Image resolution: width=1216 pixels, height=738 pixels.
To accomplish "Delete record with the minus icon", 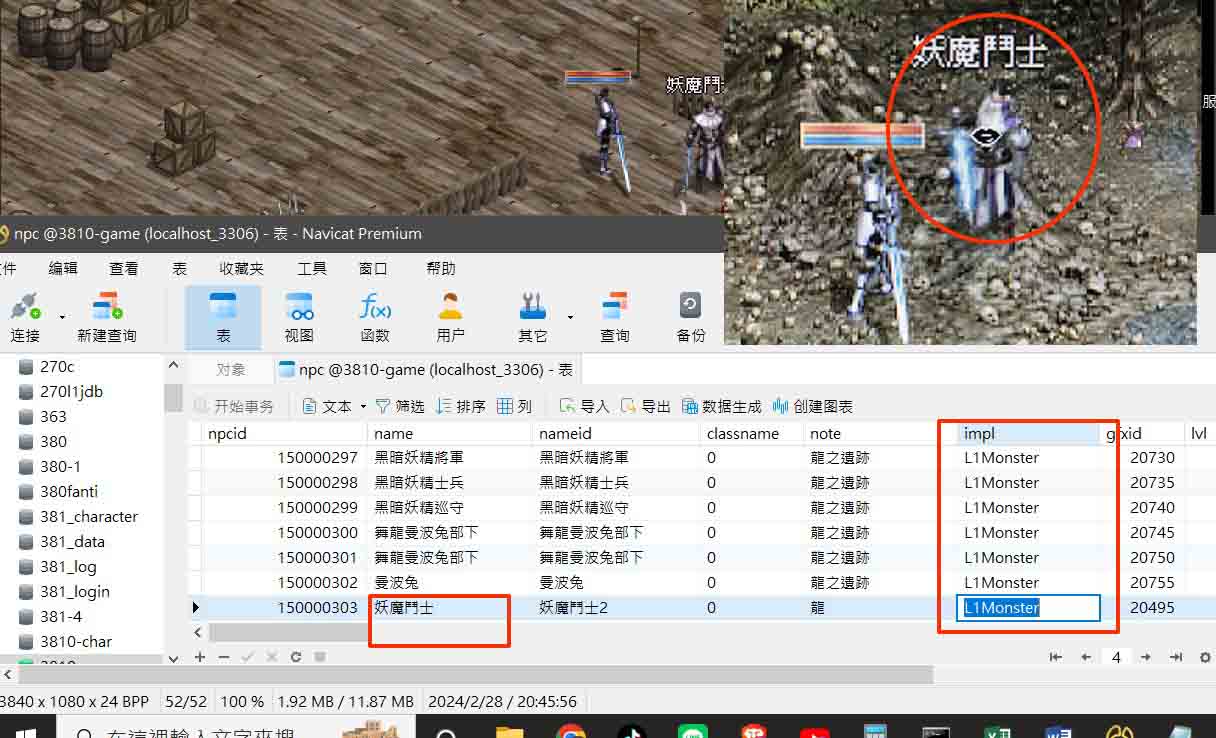I will [224, 657].
